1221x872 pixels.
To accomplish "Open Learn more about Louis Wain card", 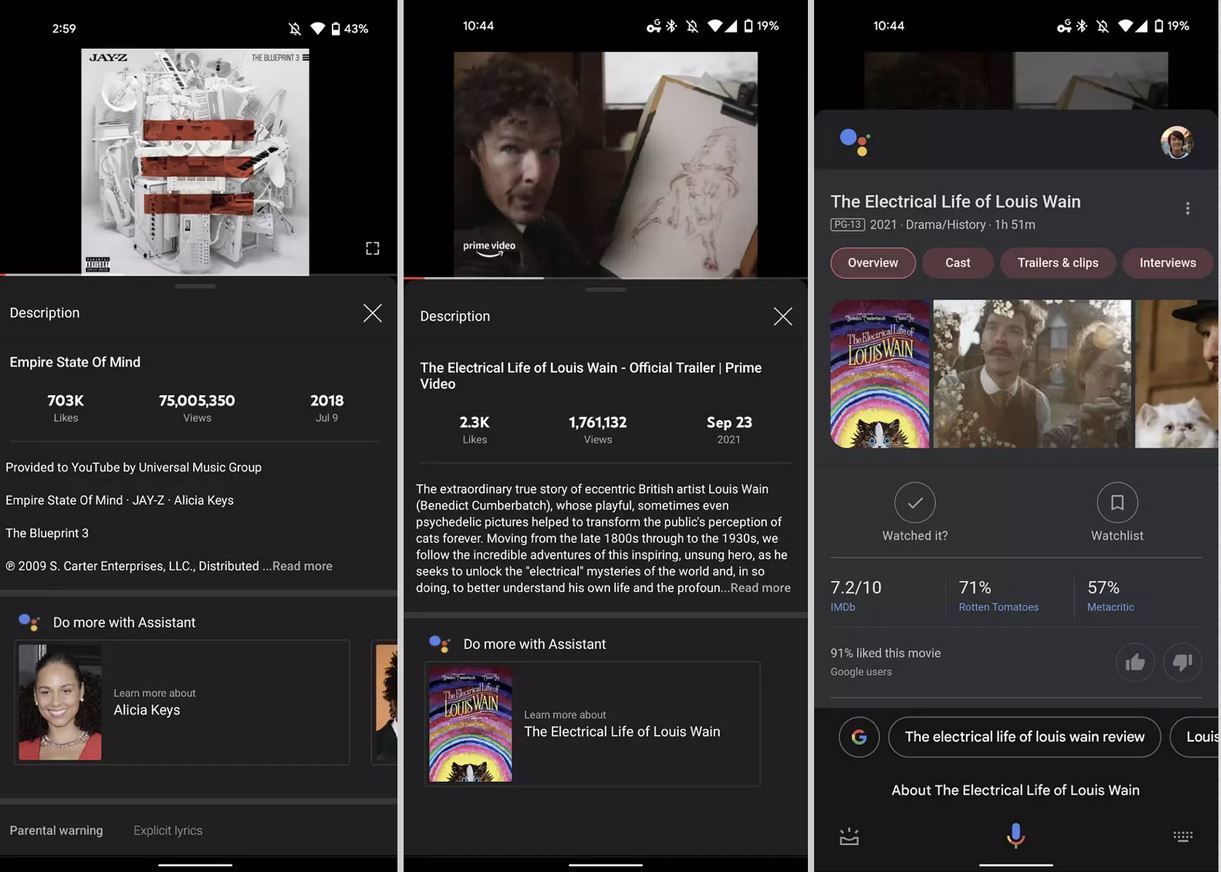I will [x=592, y=723].
